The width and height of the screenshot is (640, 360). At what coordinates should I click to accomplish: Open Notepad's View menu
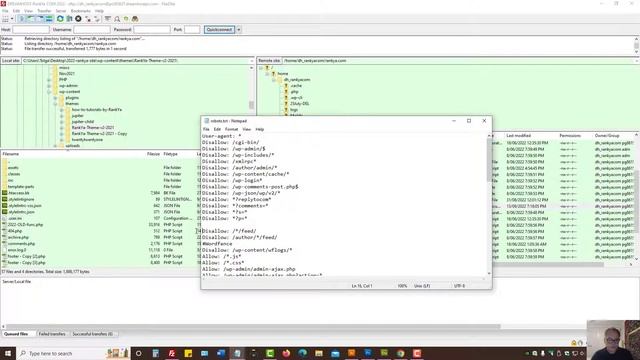point(247,129)
